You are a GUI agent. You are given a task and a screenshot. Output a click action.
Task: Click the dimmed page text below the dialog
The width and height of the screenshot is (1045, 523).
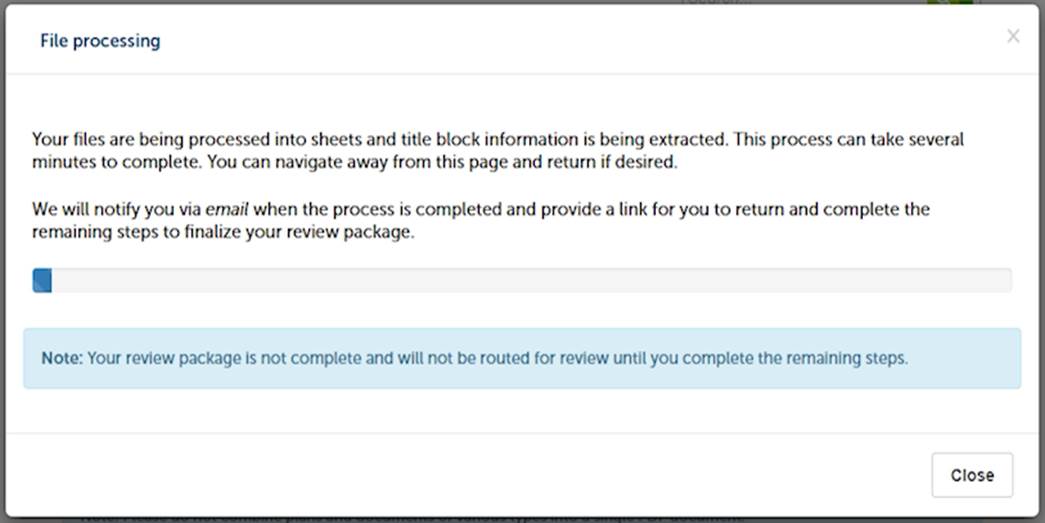click(x=400, y=518)
